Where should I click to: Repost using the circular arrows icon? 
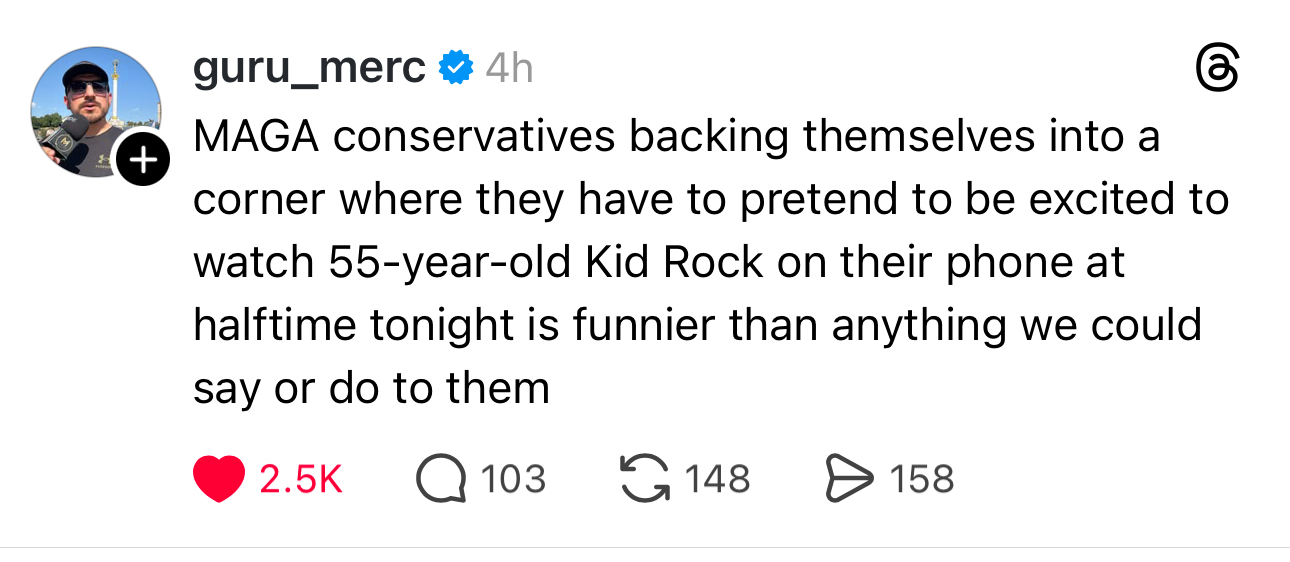645,479
